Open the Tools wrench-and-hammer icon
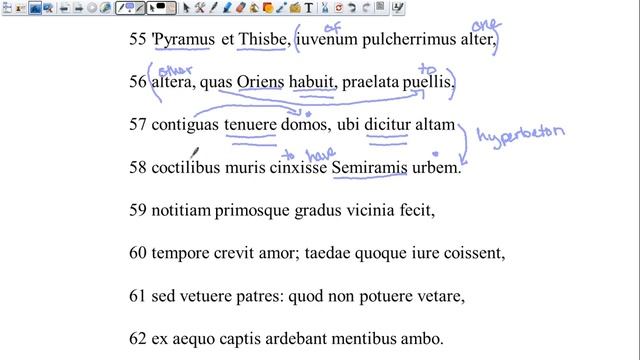This screenshot has height=360, width=640. pyautogui.click(x=200, y=8)
